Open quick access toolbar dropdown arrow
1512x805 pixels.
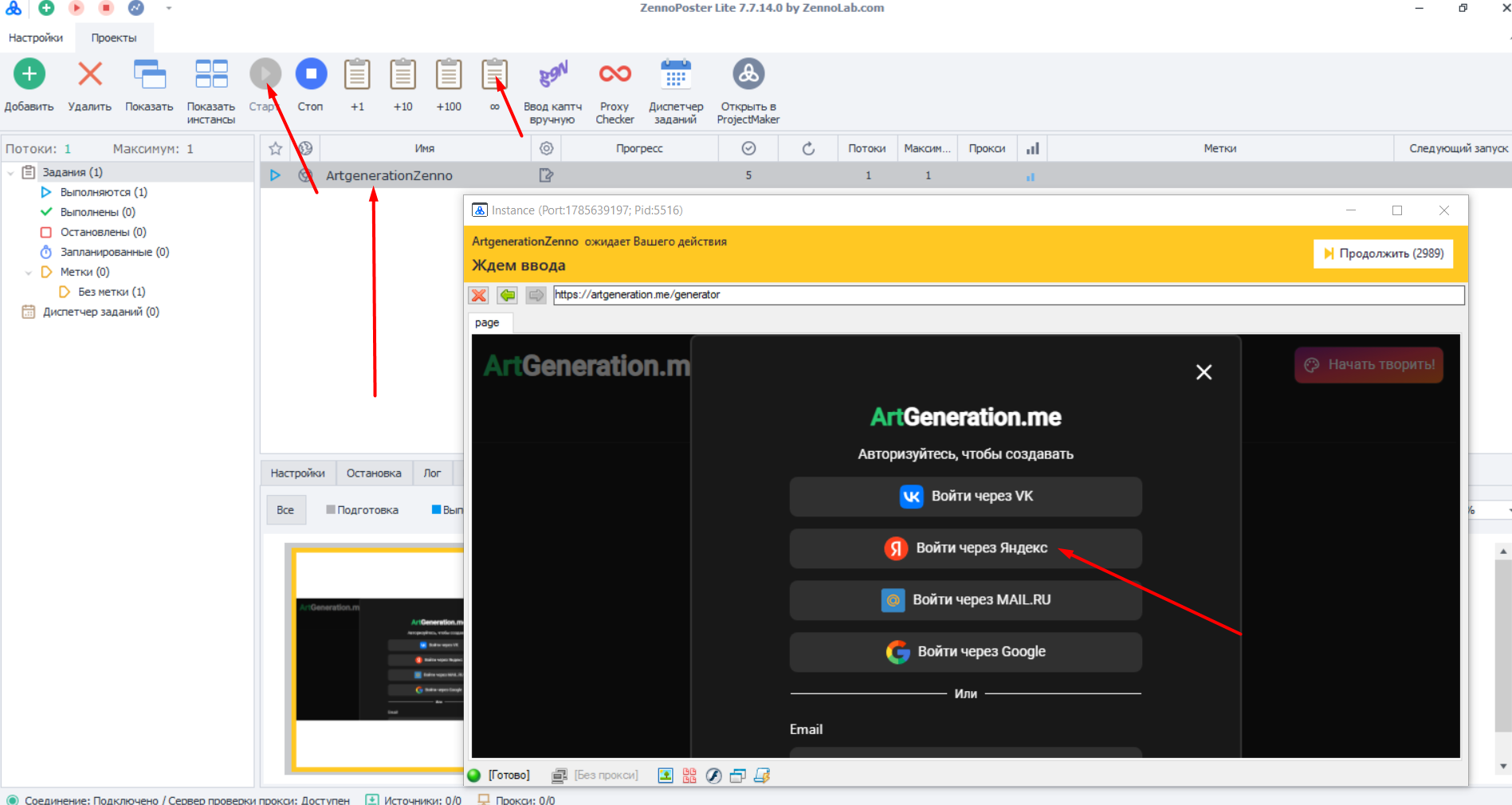pyautogui.click(x=168, y=8)
